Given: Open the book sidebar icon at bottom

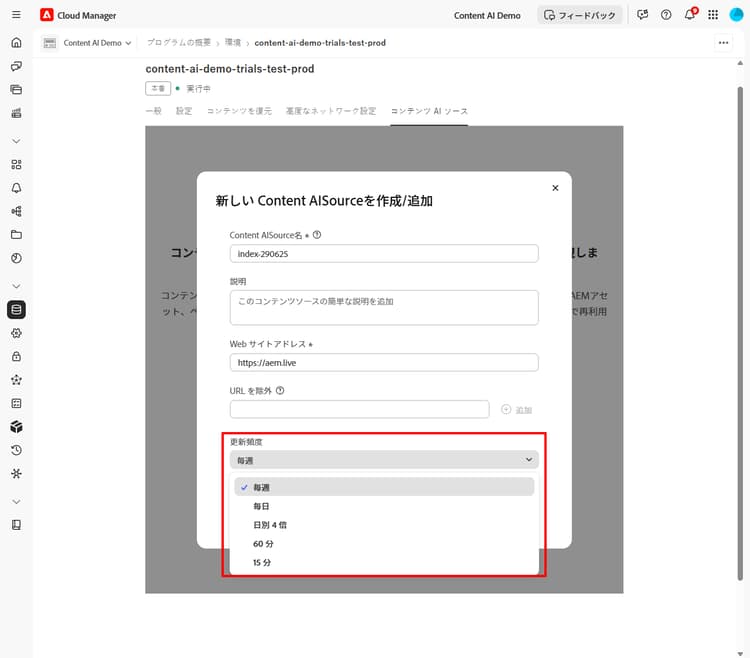Looking at the screenshot, I should [16, 525].
